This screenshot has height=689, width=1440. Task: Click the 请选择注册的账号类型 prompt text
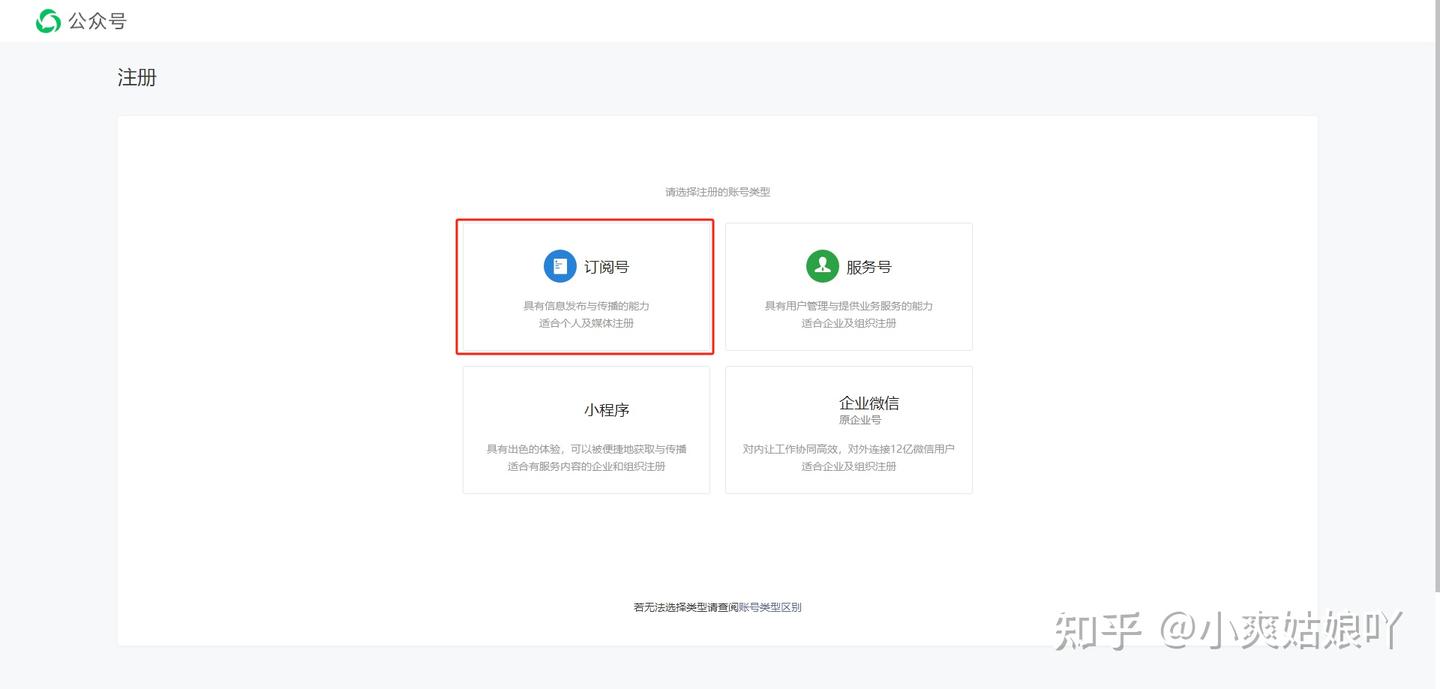point(718,192)
